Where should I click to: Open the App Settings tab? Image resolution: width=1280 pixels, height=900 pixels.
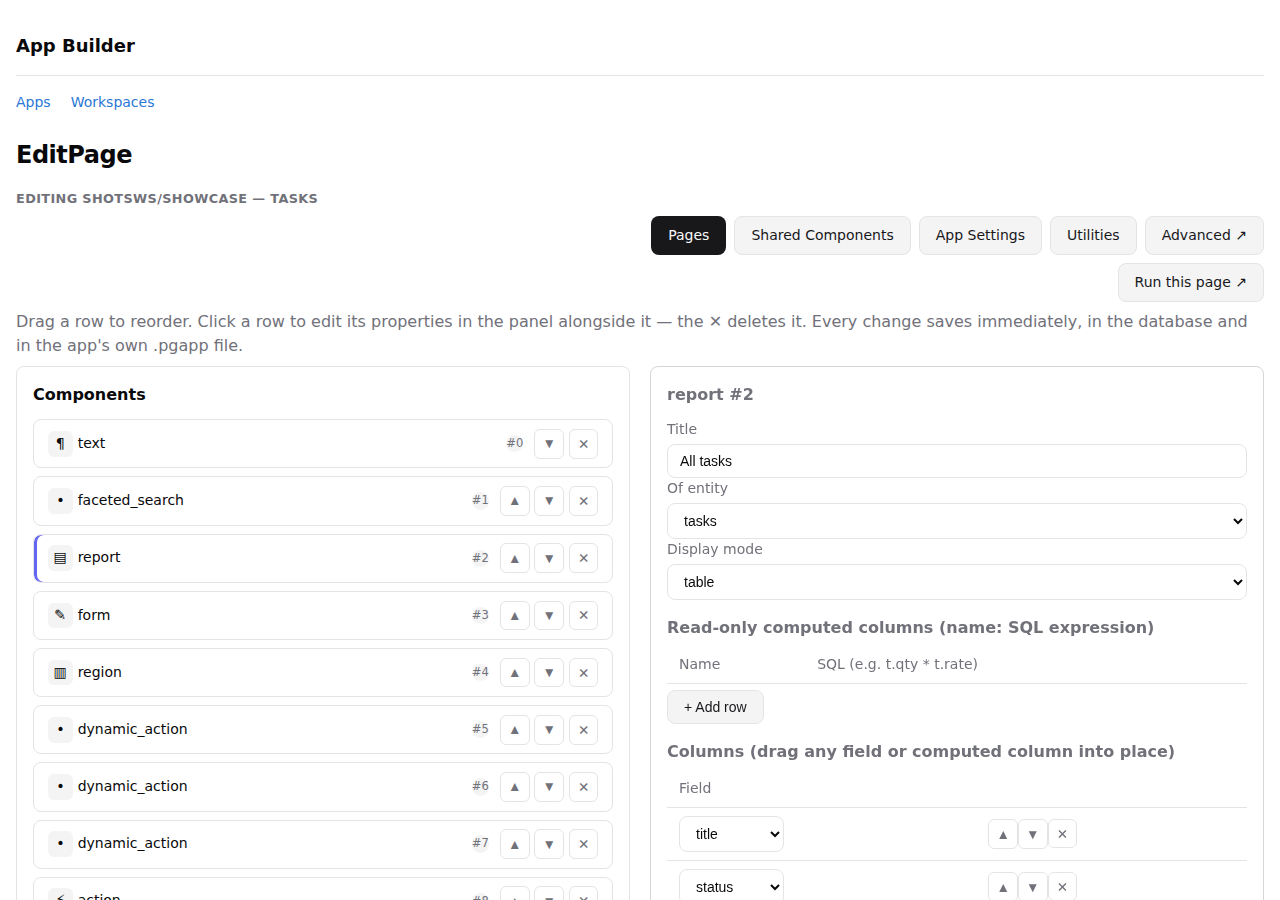pos(980,235)
